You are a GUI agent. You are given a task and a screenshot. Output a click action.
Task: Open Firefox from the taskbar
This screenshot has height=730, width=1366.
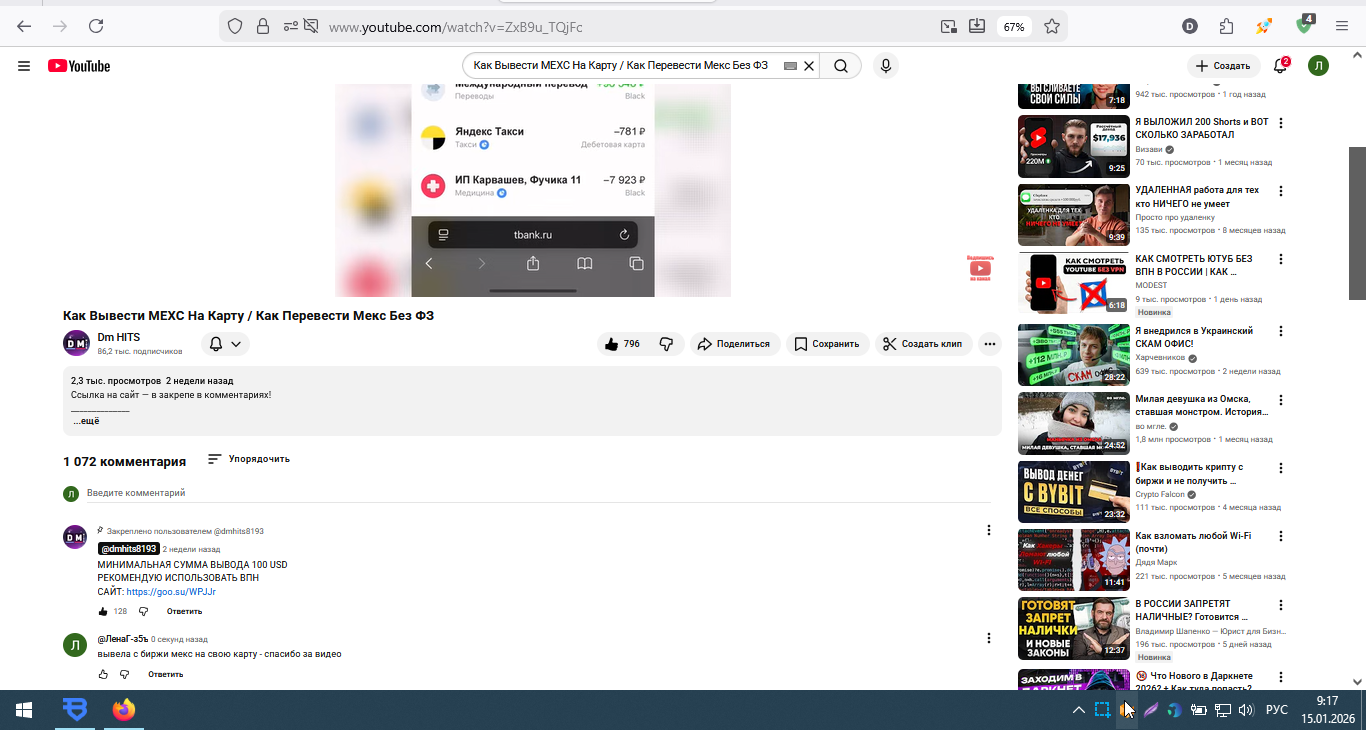[124, 710]
